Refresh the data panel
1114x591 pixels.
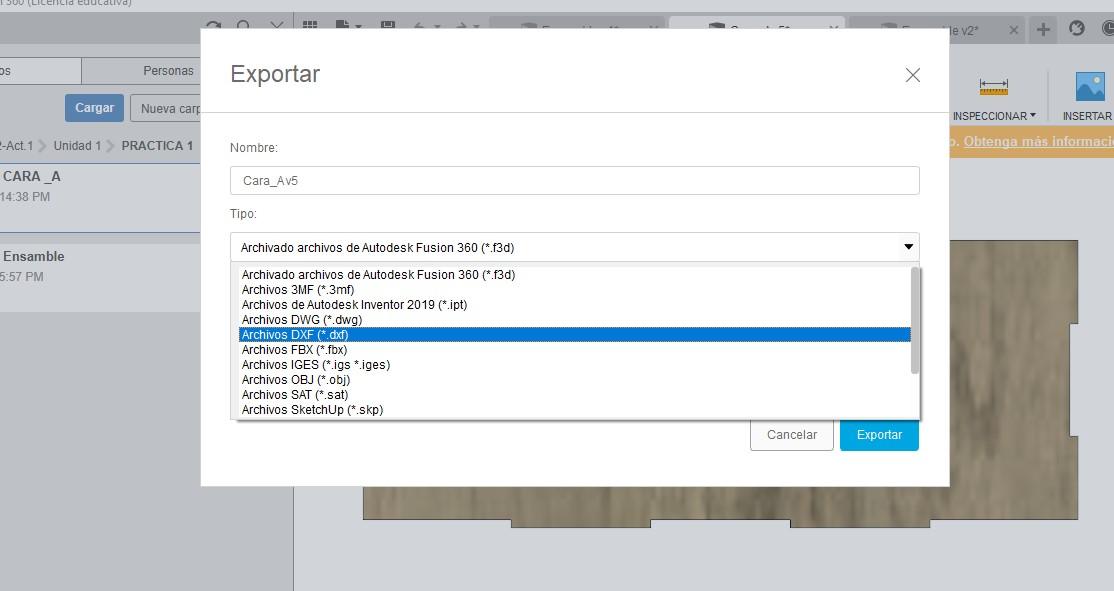pyautogui.click(x=213, y=25)
